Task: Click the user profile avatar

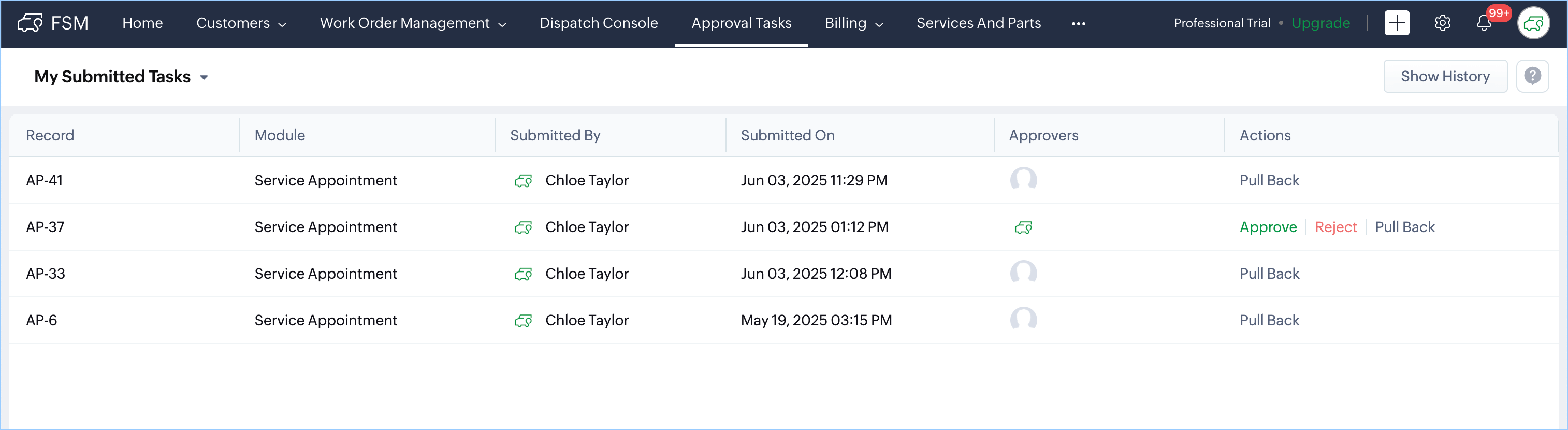Action: pyautogui.click(x=1533, y=23)
